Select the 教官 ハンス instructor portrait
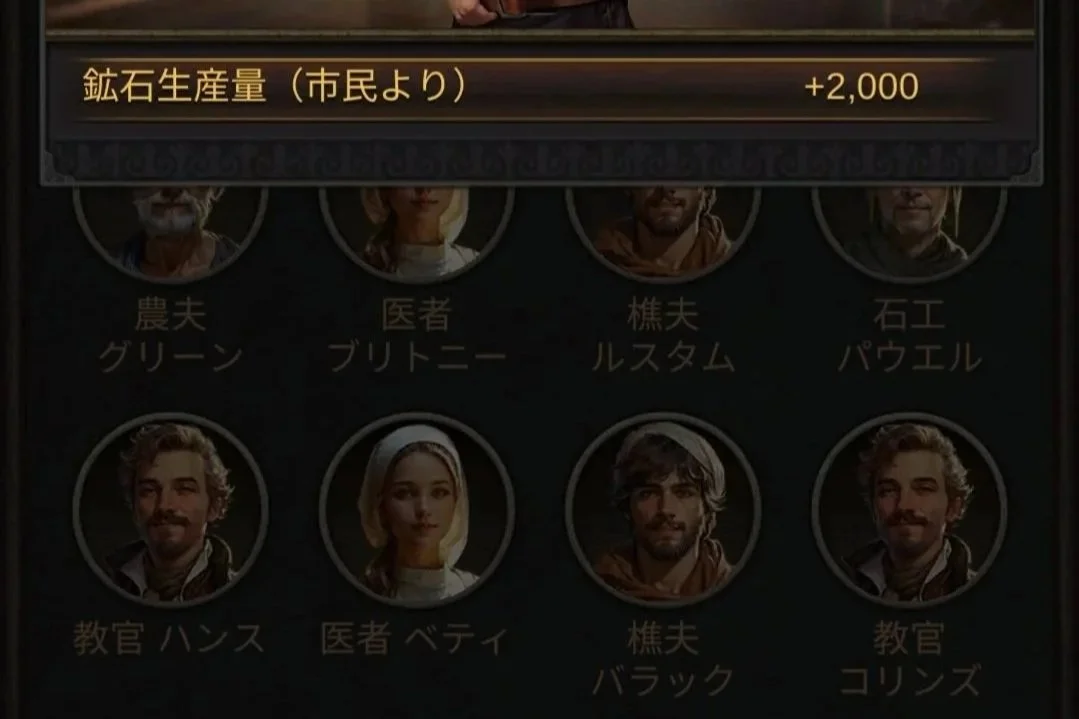1079x719 pixels. point(170,510)
